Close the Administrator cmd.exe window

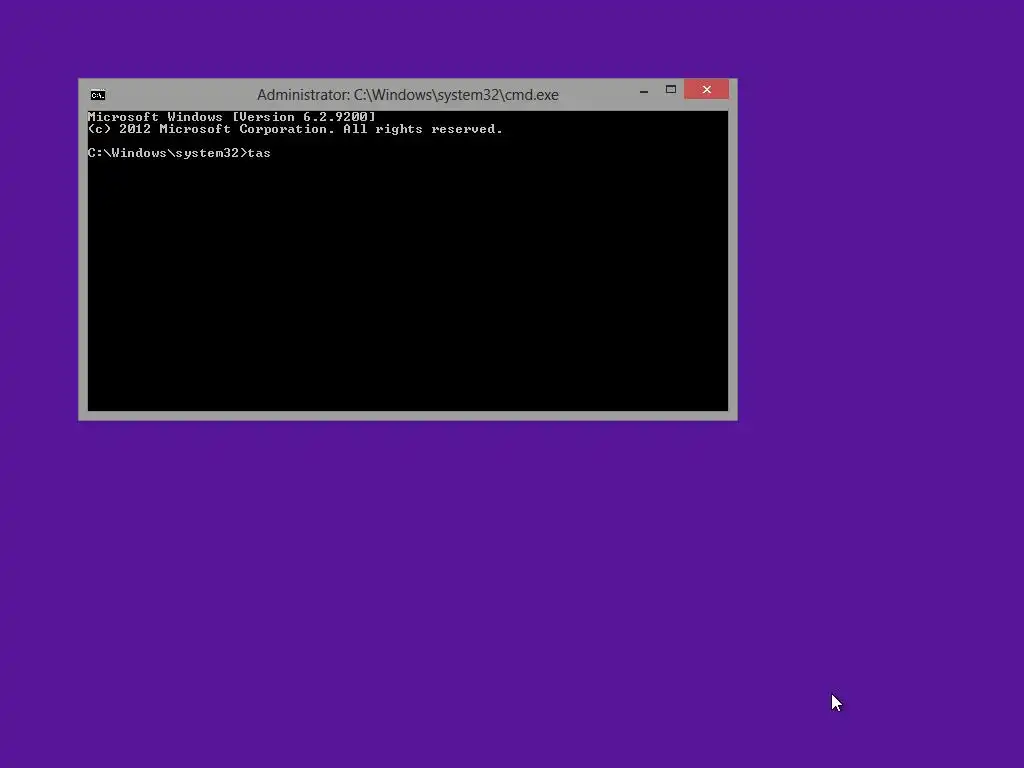tap(707, 89)
